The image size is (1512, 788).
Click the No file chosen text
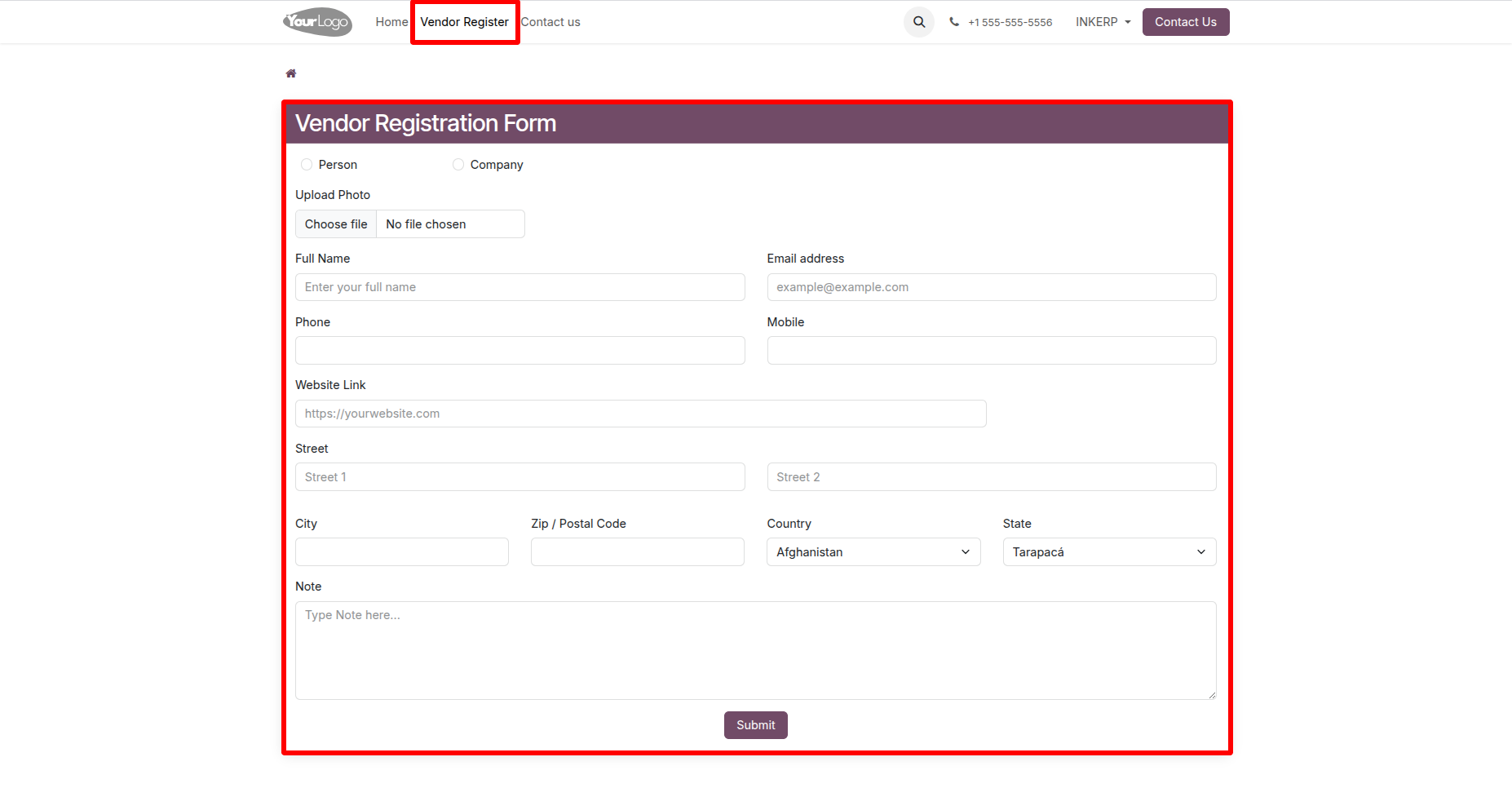click(426, 224)
